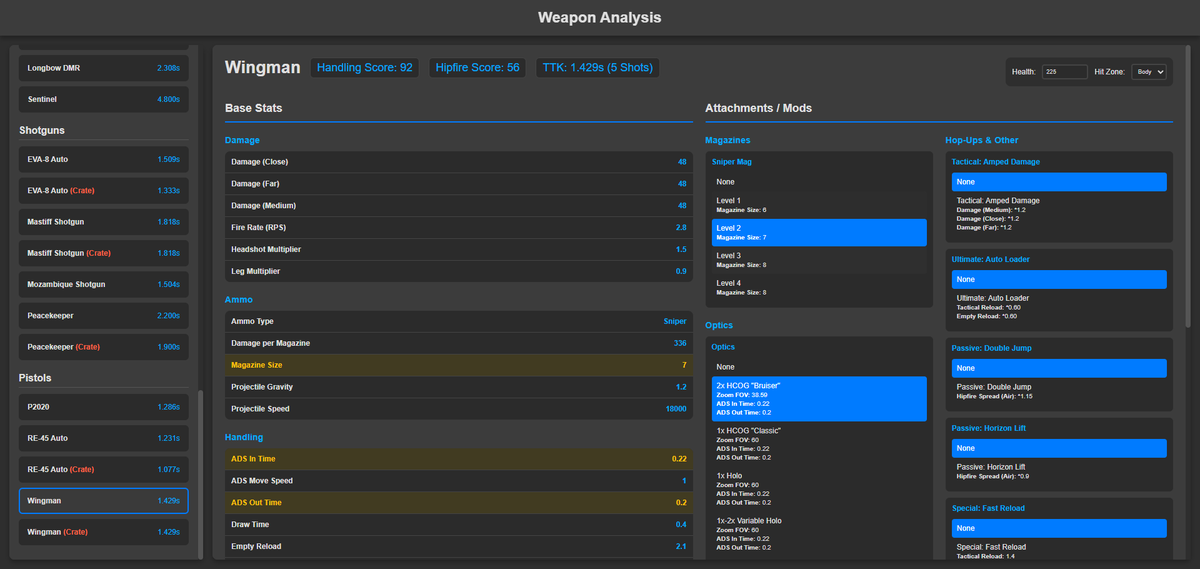1200x569 pixels.
Task: Select the 1x-2x Variable Holo optic
Action: pyautogui.click(x=819, y=534)
